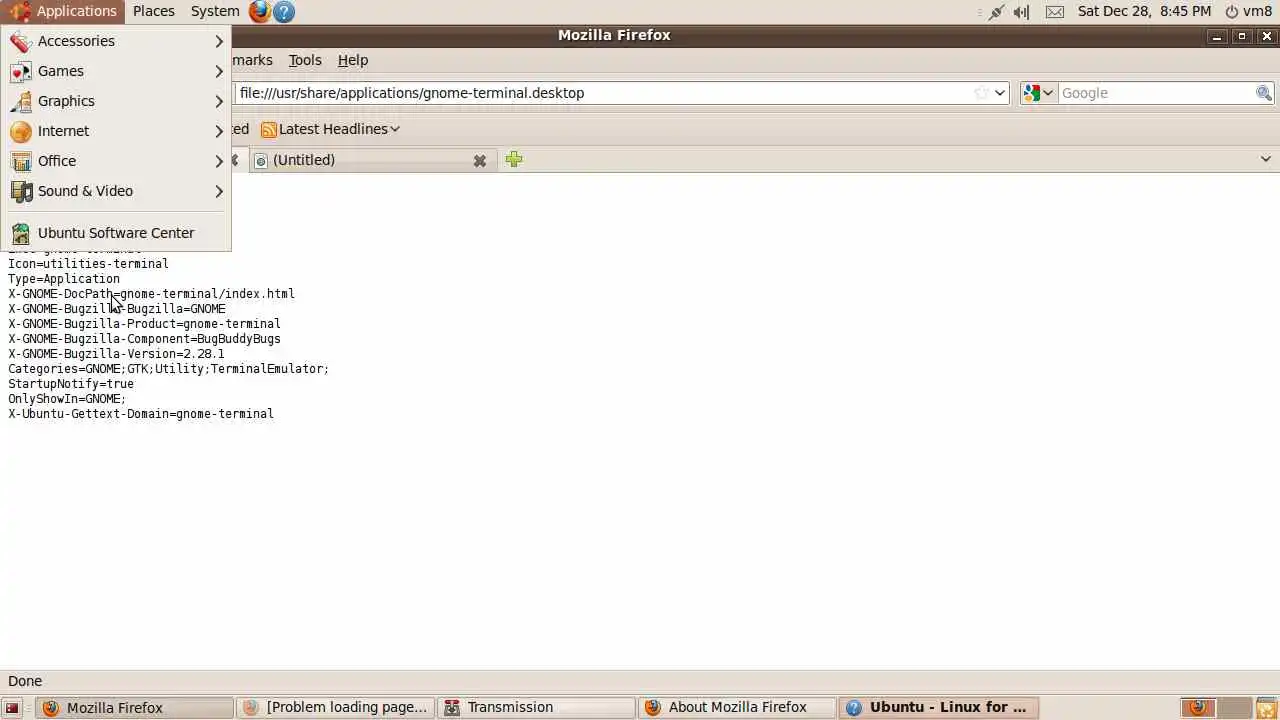Expand the URL history dropdown arrow
This screenshot has height=720, width=1280.
point(1000,93)
